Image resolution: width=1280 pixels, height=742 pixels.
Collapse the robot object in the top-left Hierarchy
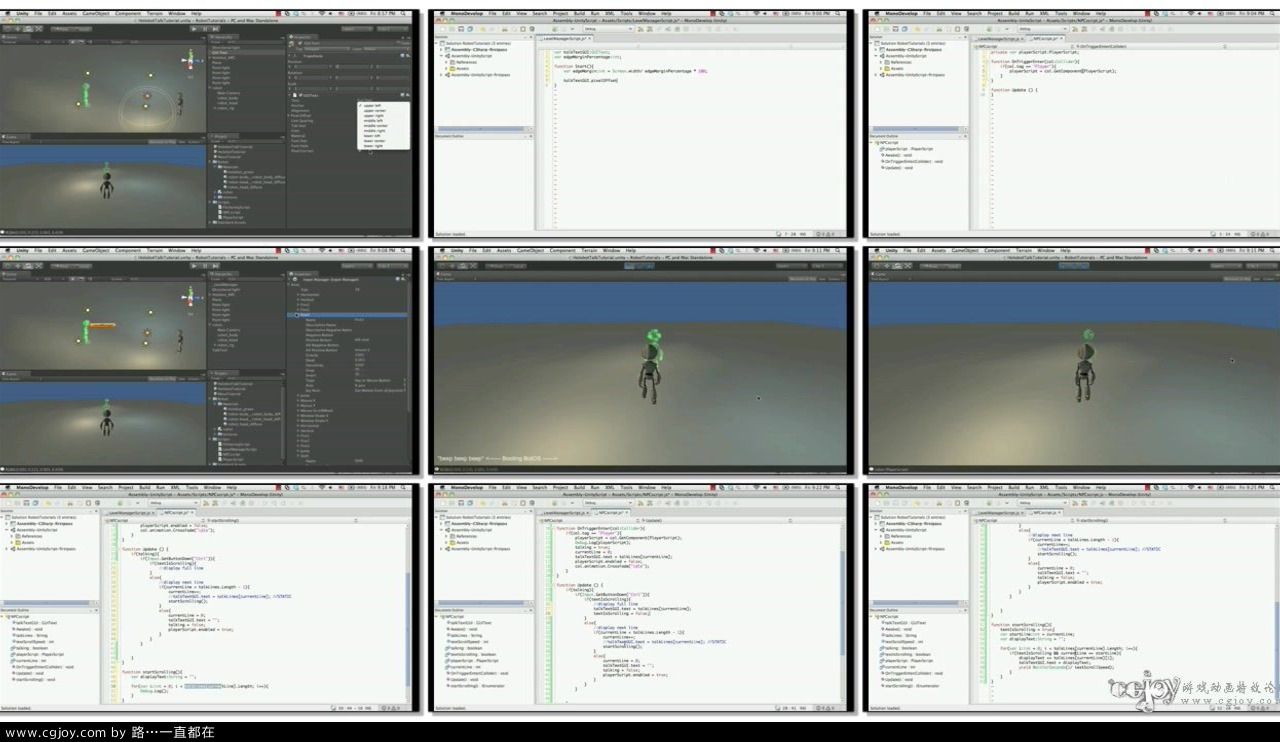point(211,88)
